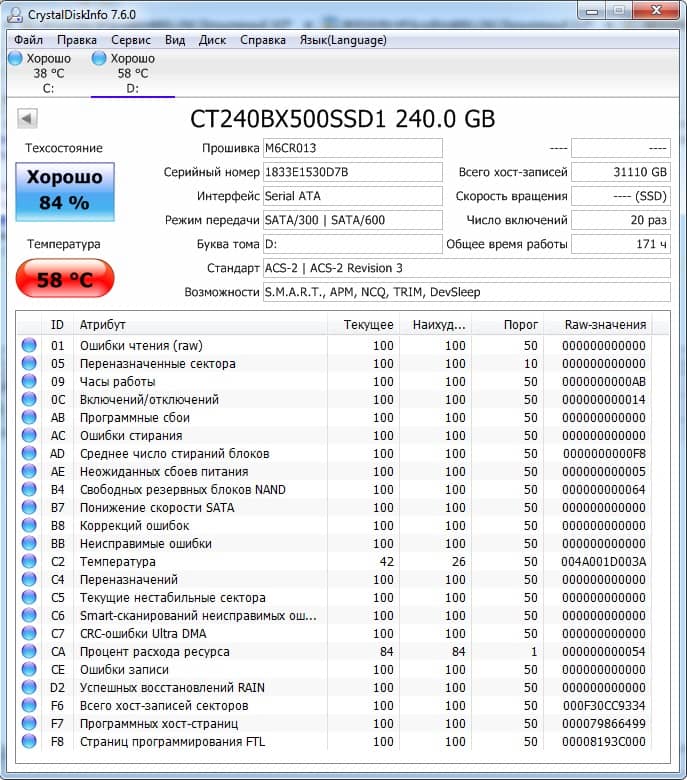The width and height of the screenshot is (687, 780).
Task: Open the Правка menu
Action: click(x=77, y=40)
